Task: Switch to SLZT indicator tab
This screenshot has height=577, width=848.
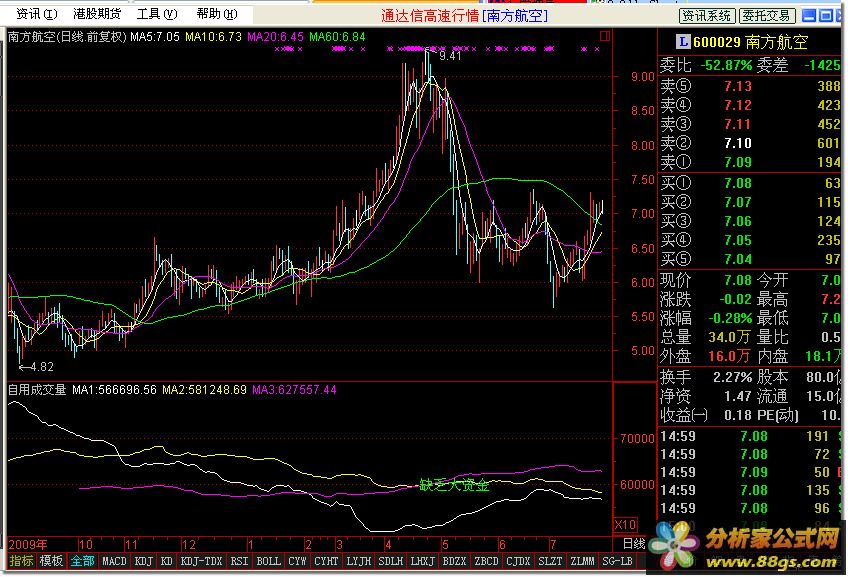Action: (x=550, y=561)
